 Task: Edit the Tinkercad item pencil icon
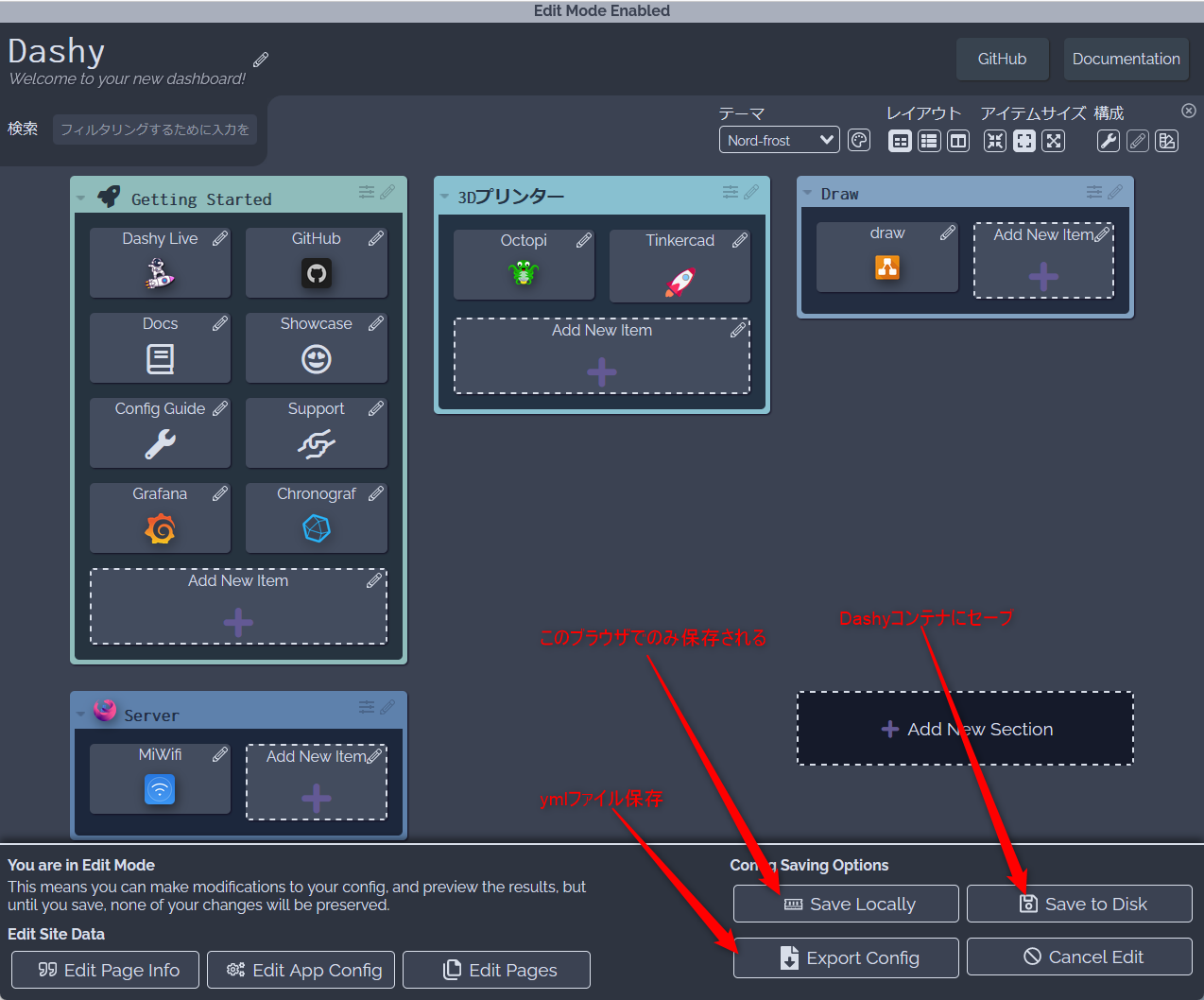[740, 240]
